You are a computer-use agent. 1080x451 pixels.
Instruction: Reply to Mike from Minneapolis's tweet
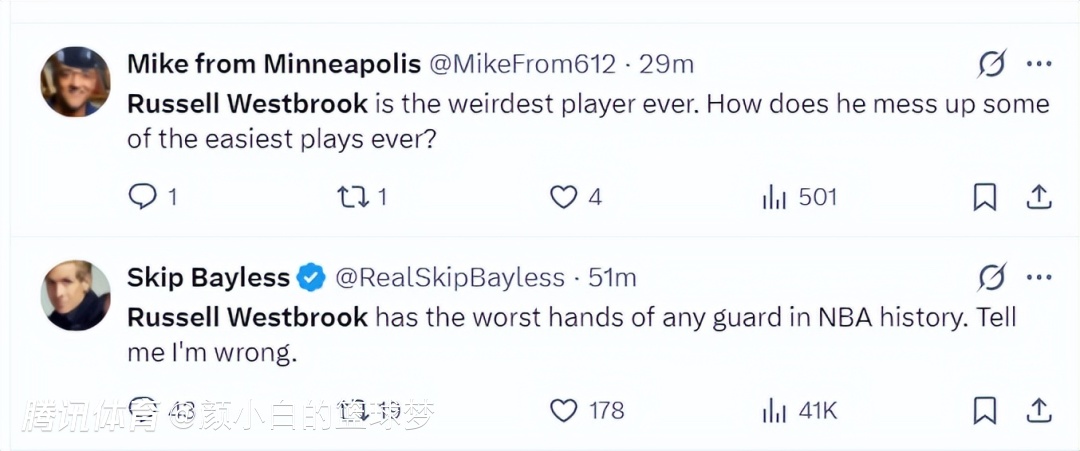[143, 197]
